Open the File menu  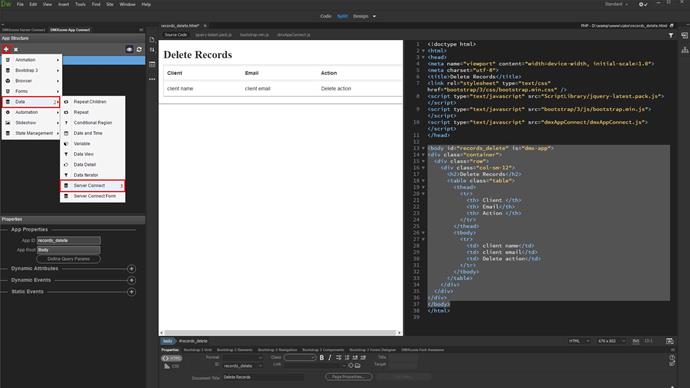coord(20,4)
